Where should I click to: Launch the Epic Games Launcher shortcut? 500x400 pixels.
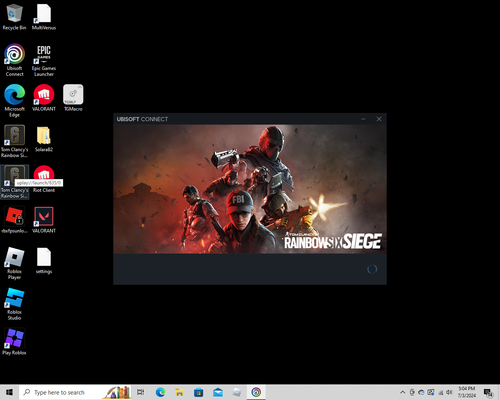click(x=44, y=60)
